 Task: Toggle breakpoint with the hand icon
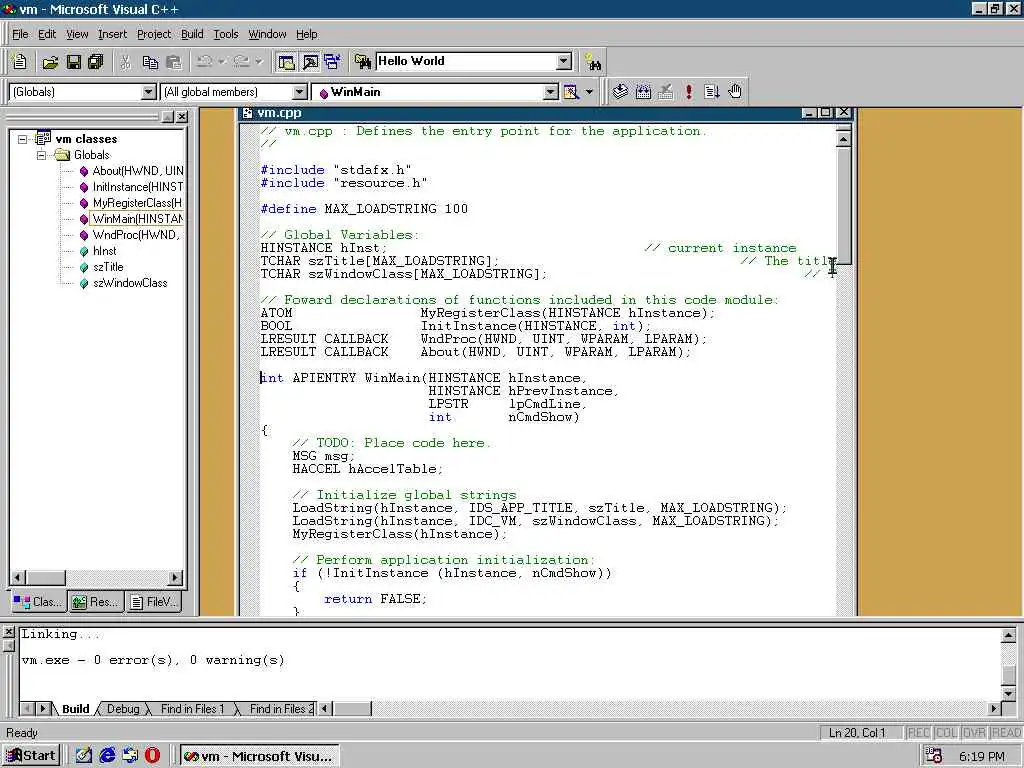(735, 92)
